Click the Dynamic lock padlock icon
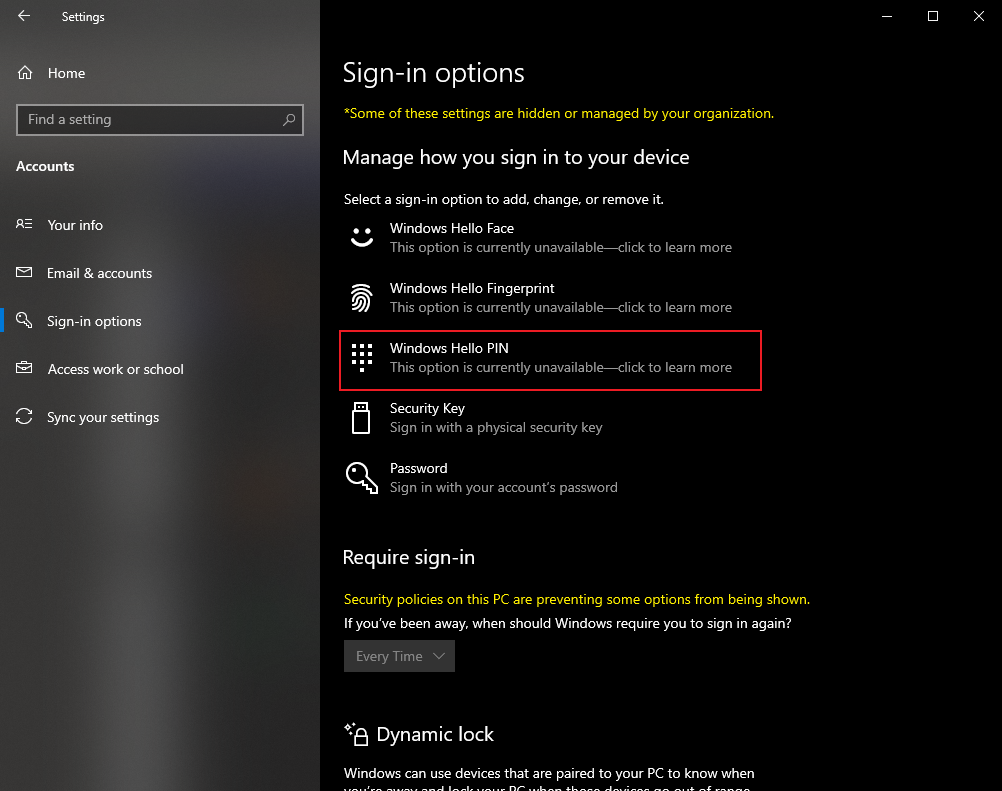The width and height of the screenshot is (1002, 791). (x=357, y=734)
